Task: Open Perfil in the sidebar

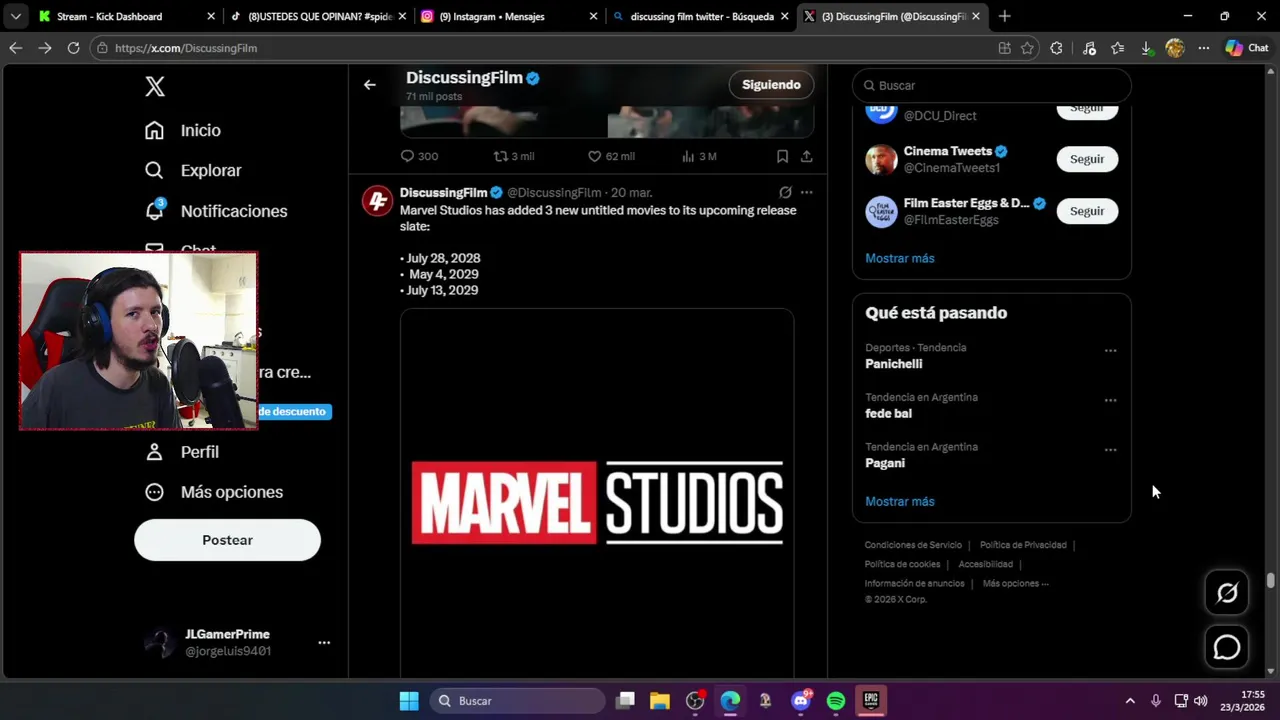Action: point(182,452)
